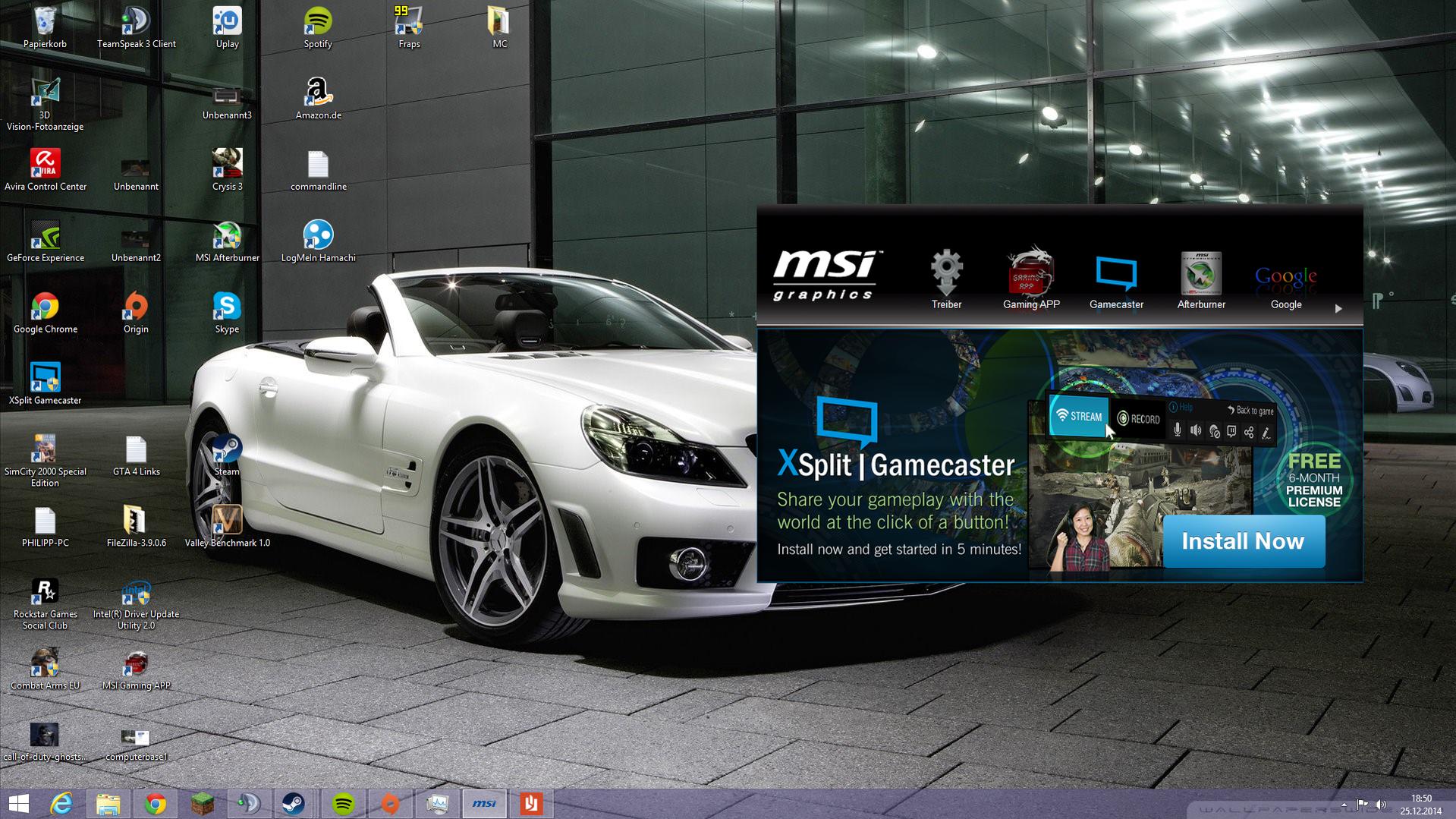Open Treiber in the MSI graphics panel
This screenshot has height=819, width=1456.
[946, 280]
